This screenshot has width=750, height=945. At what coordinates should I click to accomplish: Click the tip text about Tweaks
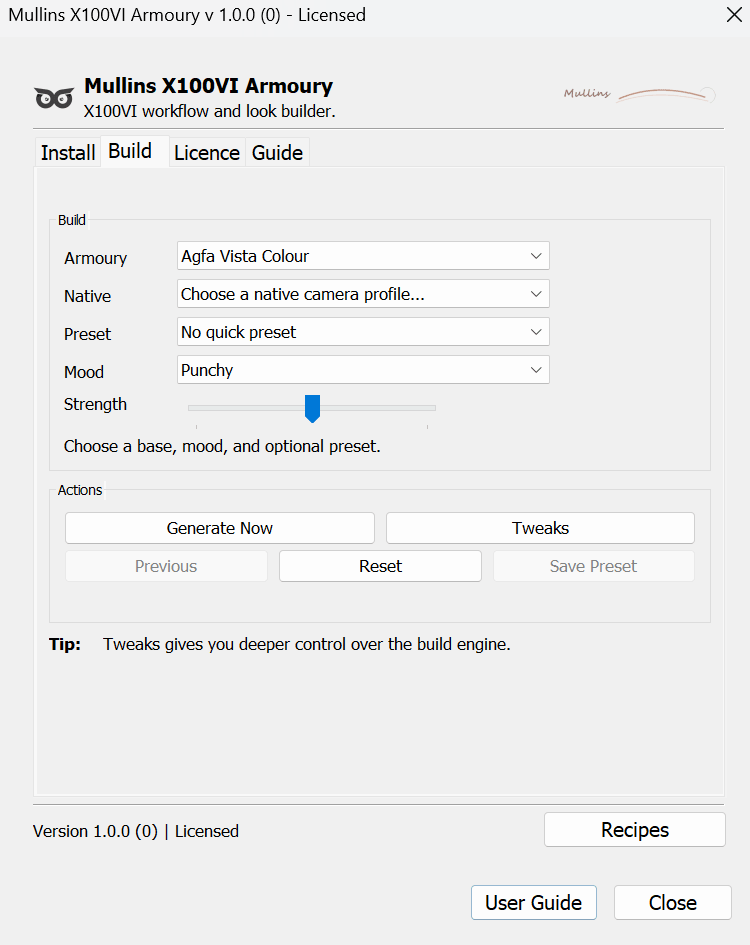coord(306,644)
